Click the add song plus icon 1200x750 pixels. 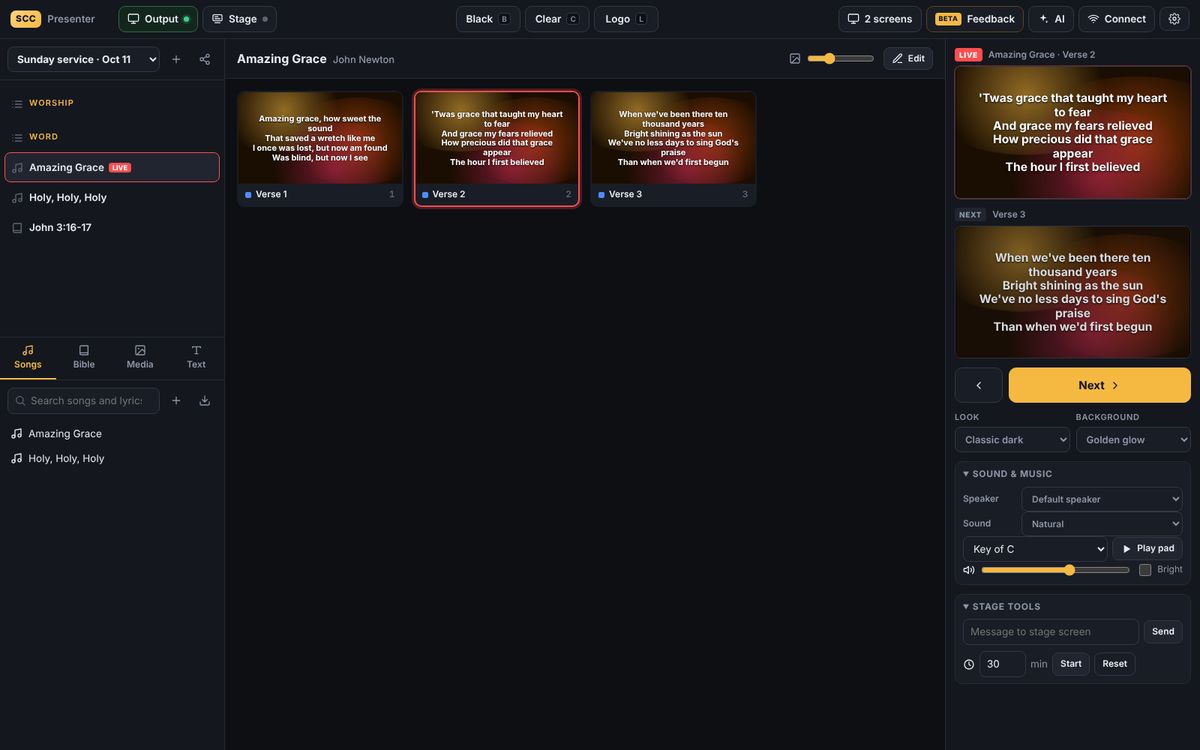(176, 401)
